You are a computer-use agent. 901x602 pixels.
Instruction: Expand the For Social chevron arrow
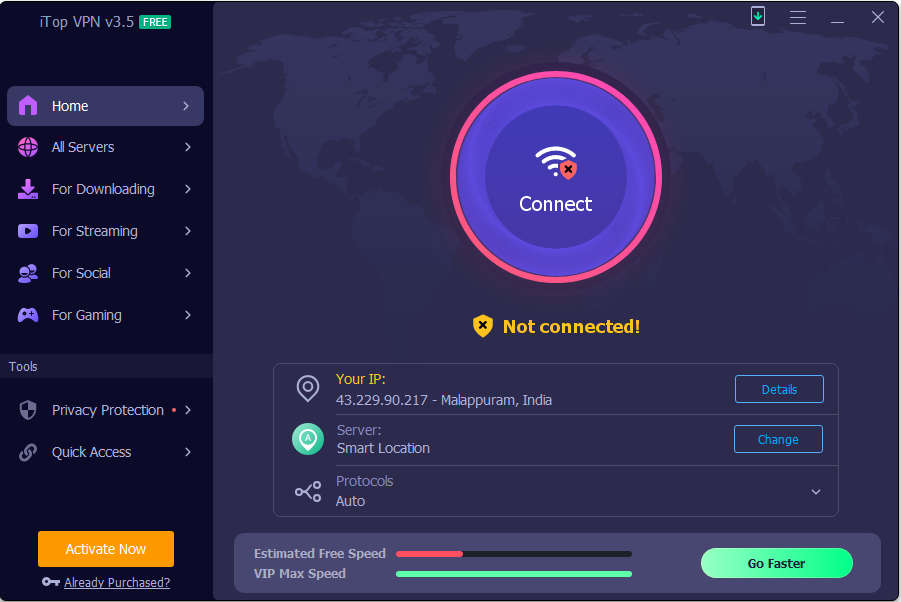(x=188, y=273)
